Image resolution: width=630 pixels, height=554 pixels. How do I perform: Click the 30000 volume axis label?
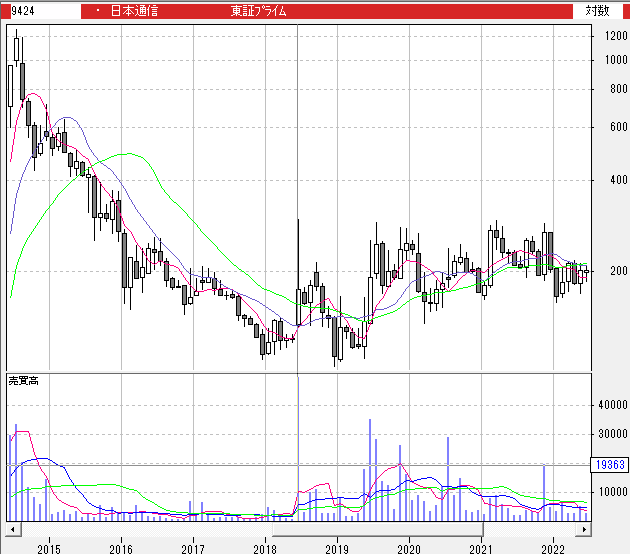click(613, 434)
